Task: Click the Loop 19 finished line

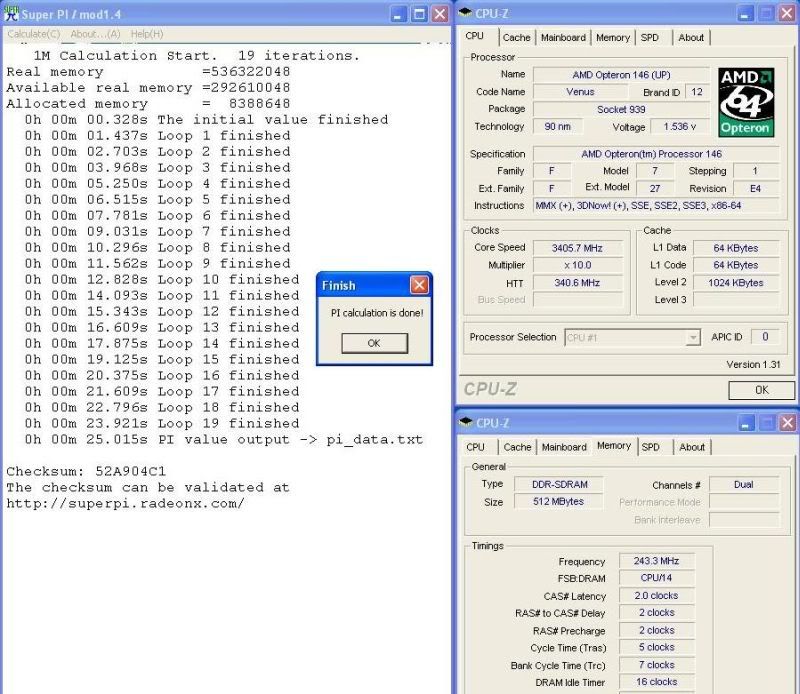Action: (x=162, y=423)
